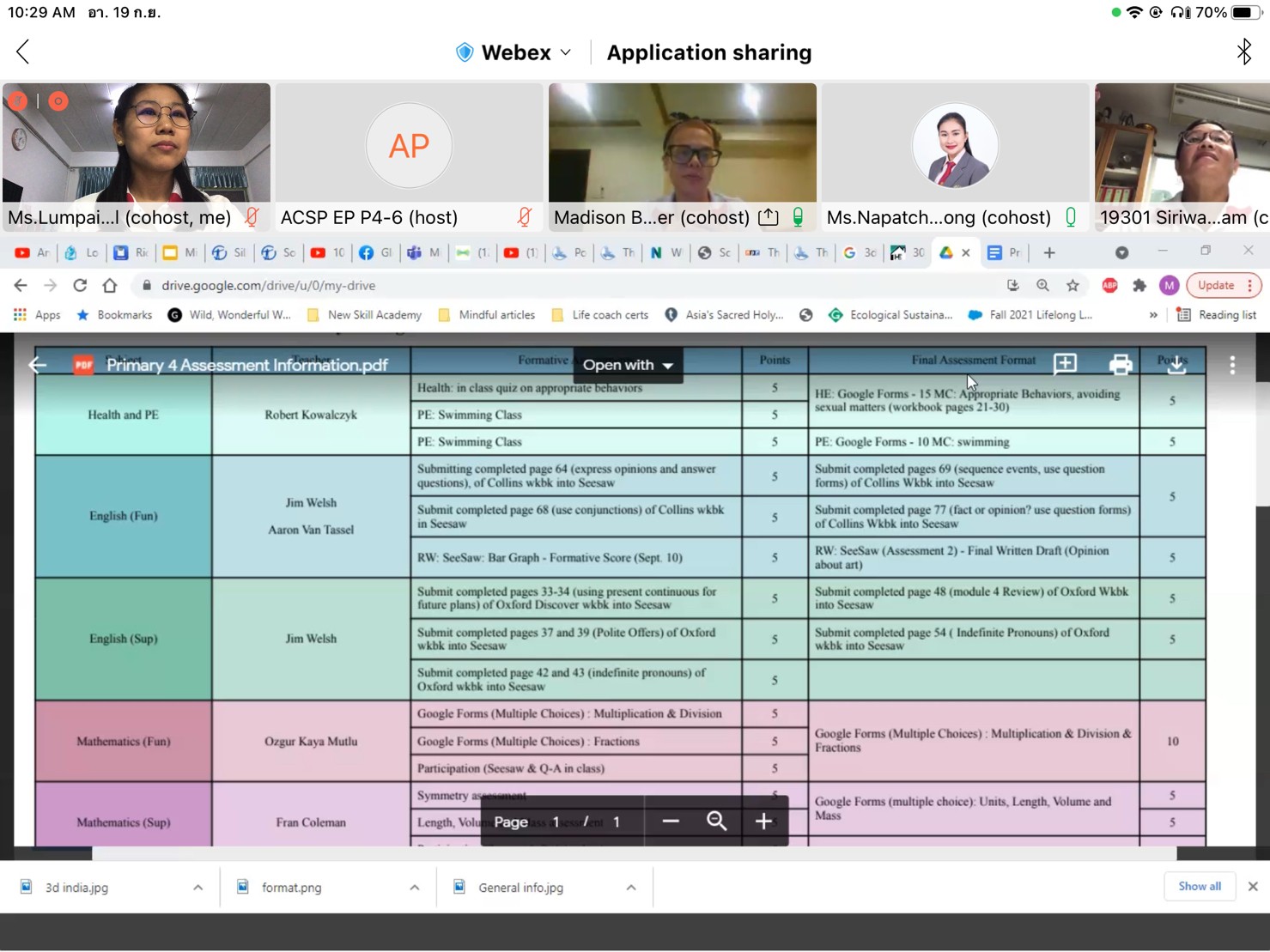Open the Webex dropdown chevron
The height and width of the screenshot is (952, 1270).
tap(566, 52)
